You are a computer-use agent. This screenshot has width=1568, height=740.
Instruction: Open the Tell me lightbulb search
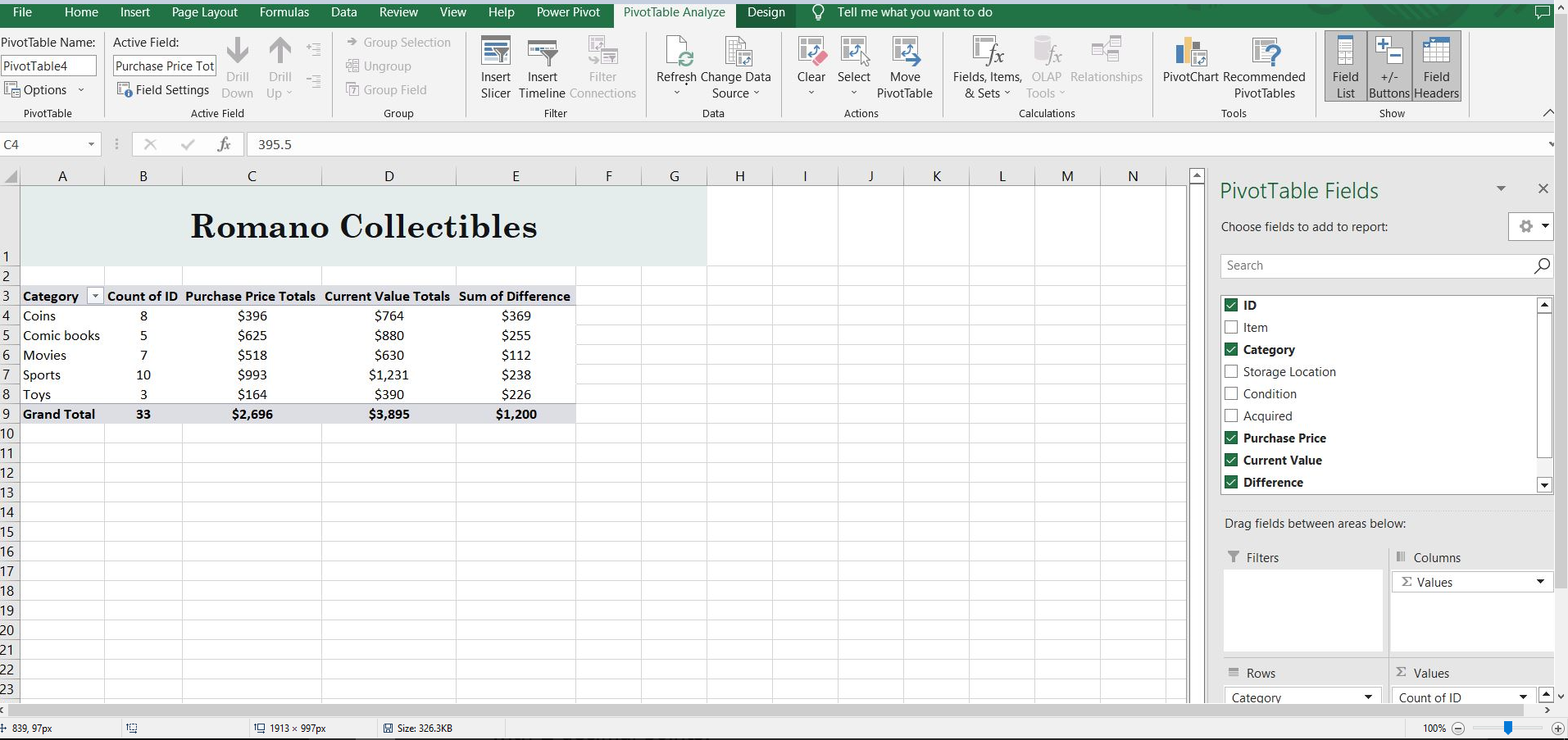pos(818,12)
